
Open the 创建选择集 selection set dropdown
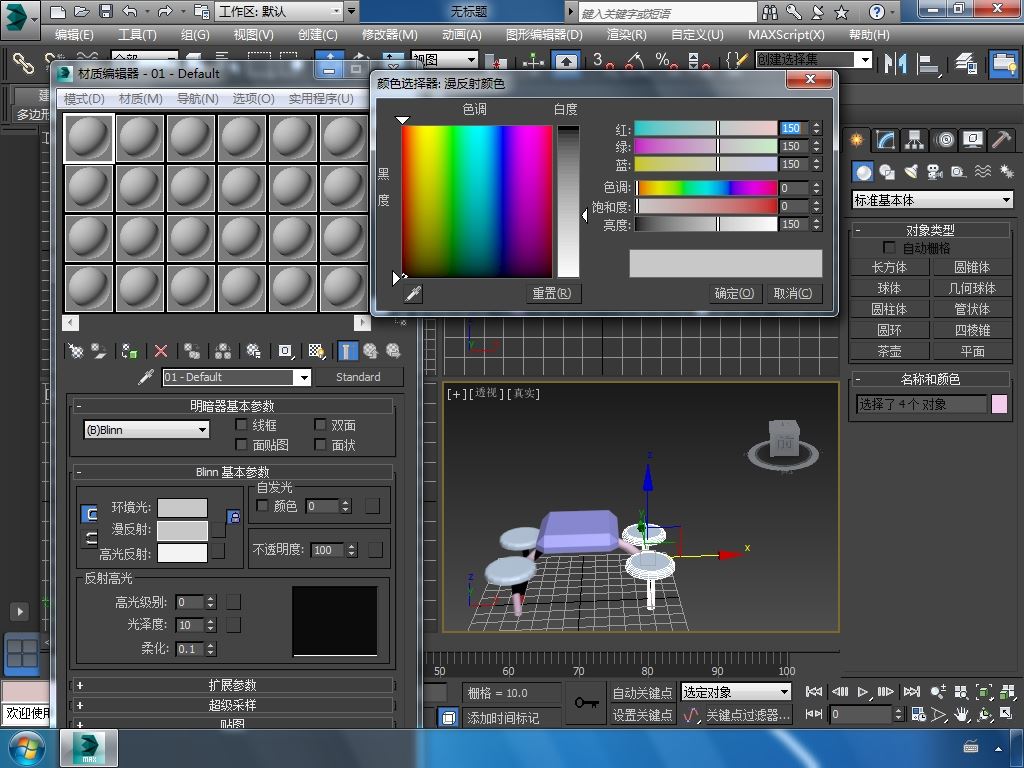pyautogui.click(x=865, y=60)
